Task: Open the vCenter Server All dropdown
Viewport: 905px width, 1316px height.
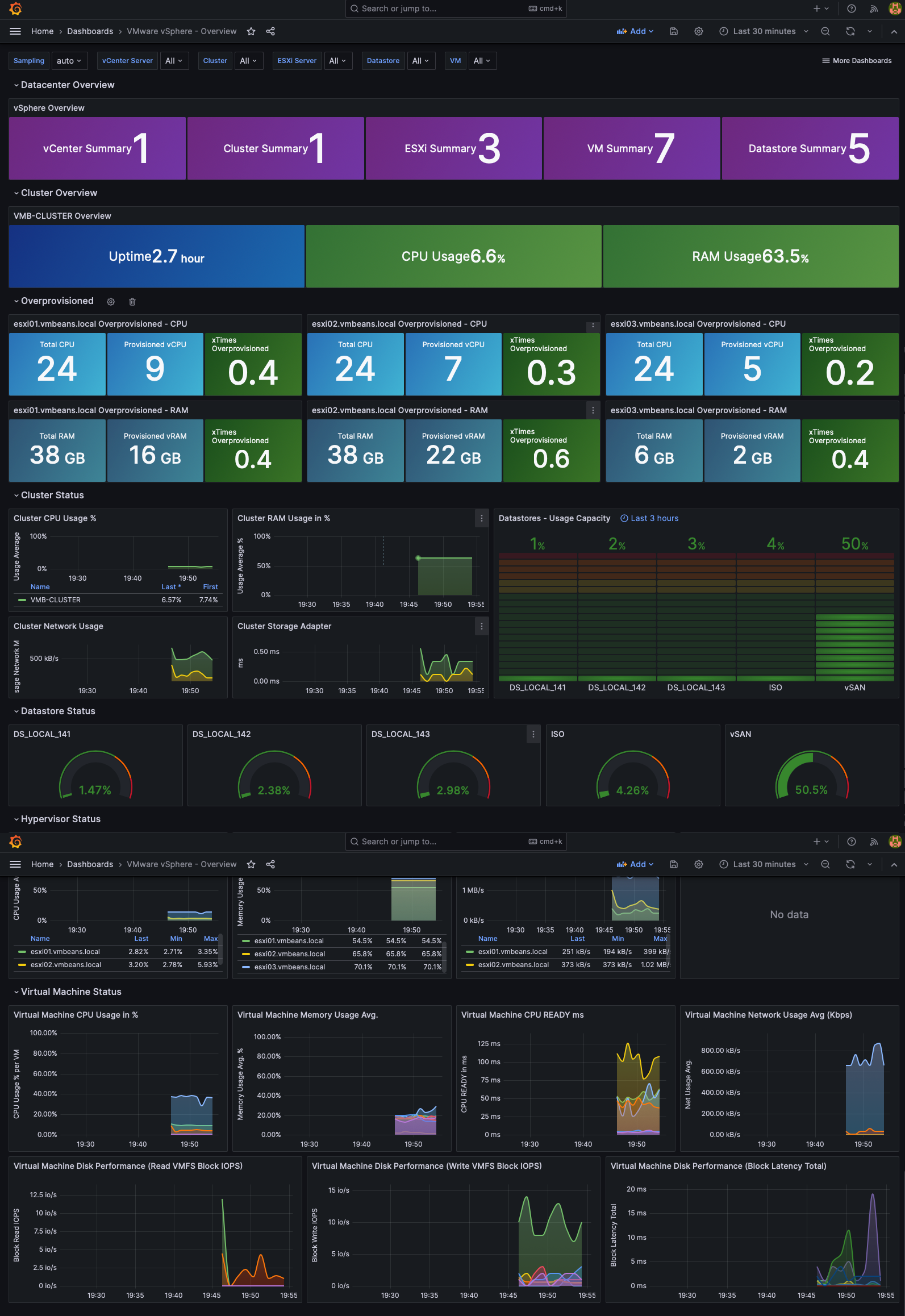Action: (x=174, y=61)
